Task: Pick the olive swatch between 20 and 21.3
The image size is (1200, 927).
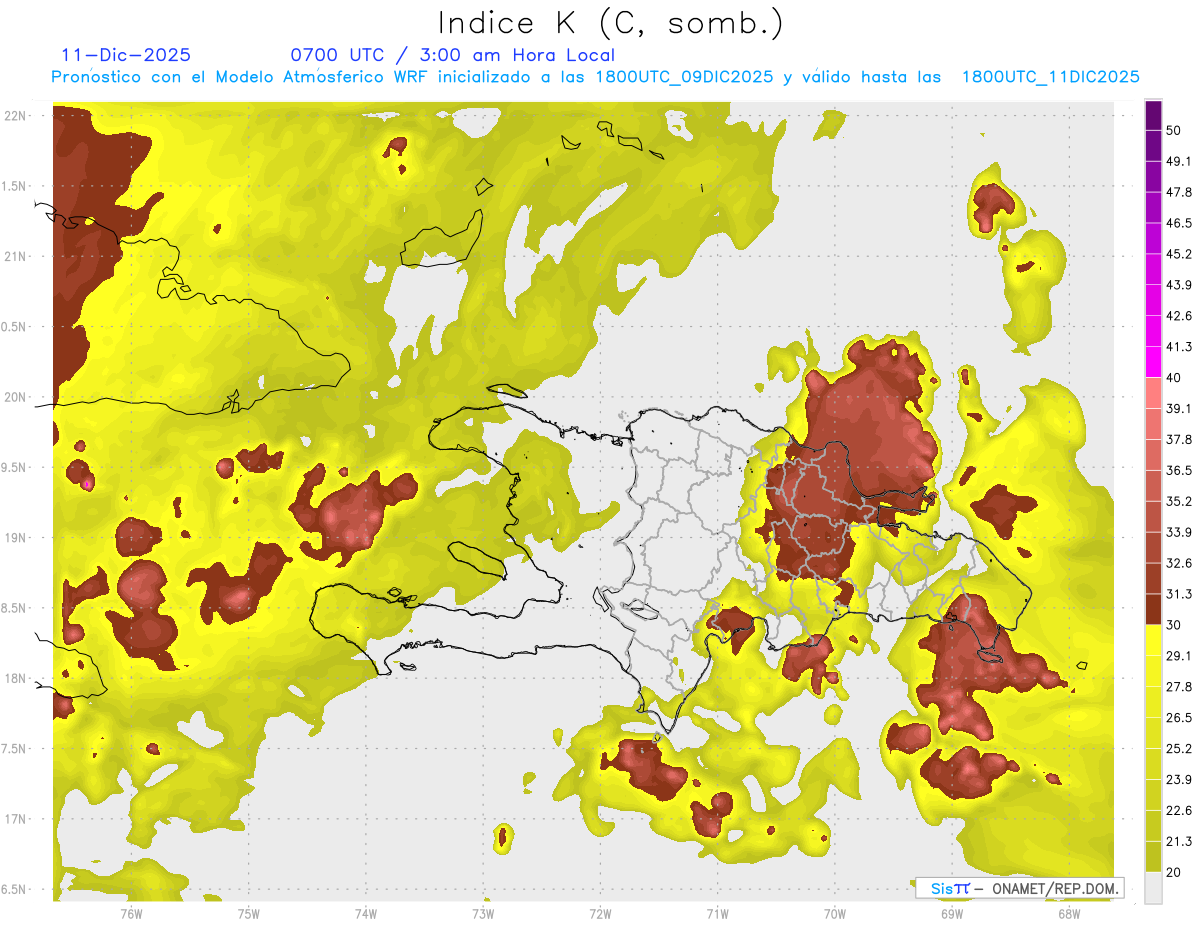Action: click(x=1153, y=857)
